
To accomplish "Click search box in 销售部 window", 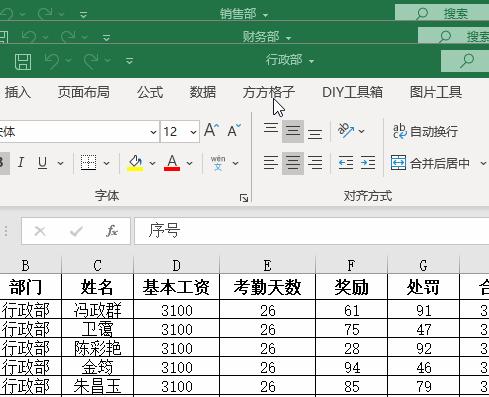I will click(442, 13).
